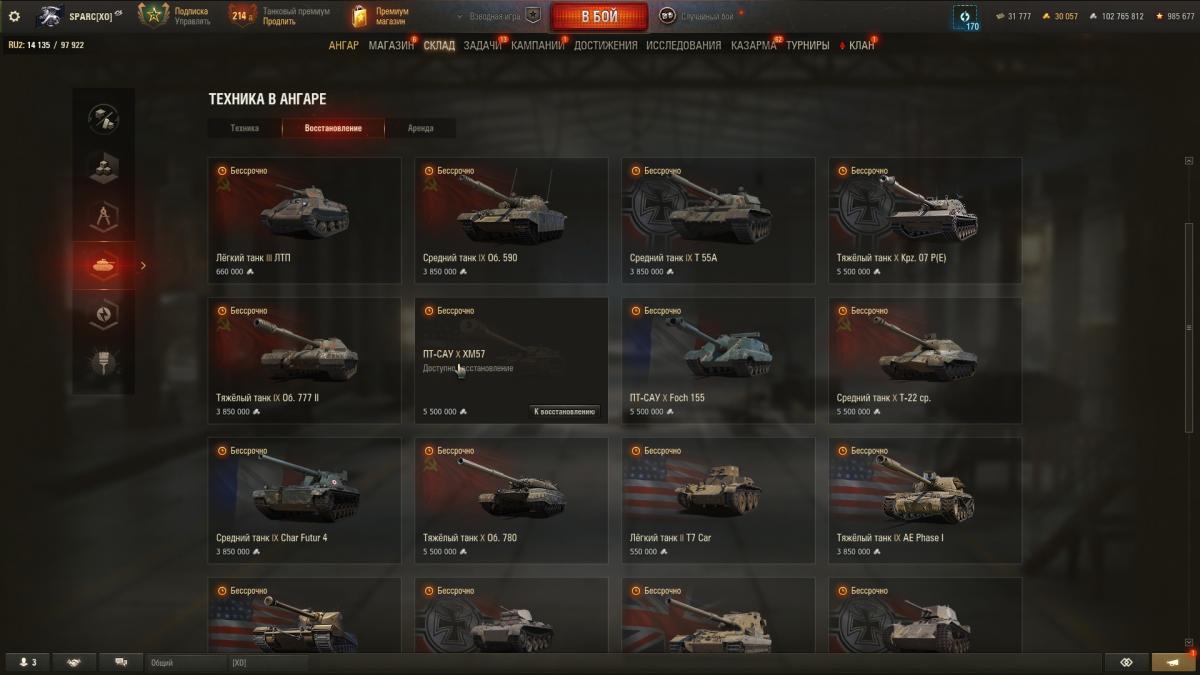Switch to the Аренда tab
This screenshot has height=675, width=1200.
[421, 128]
